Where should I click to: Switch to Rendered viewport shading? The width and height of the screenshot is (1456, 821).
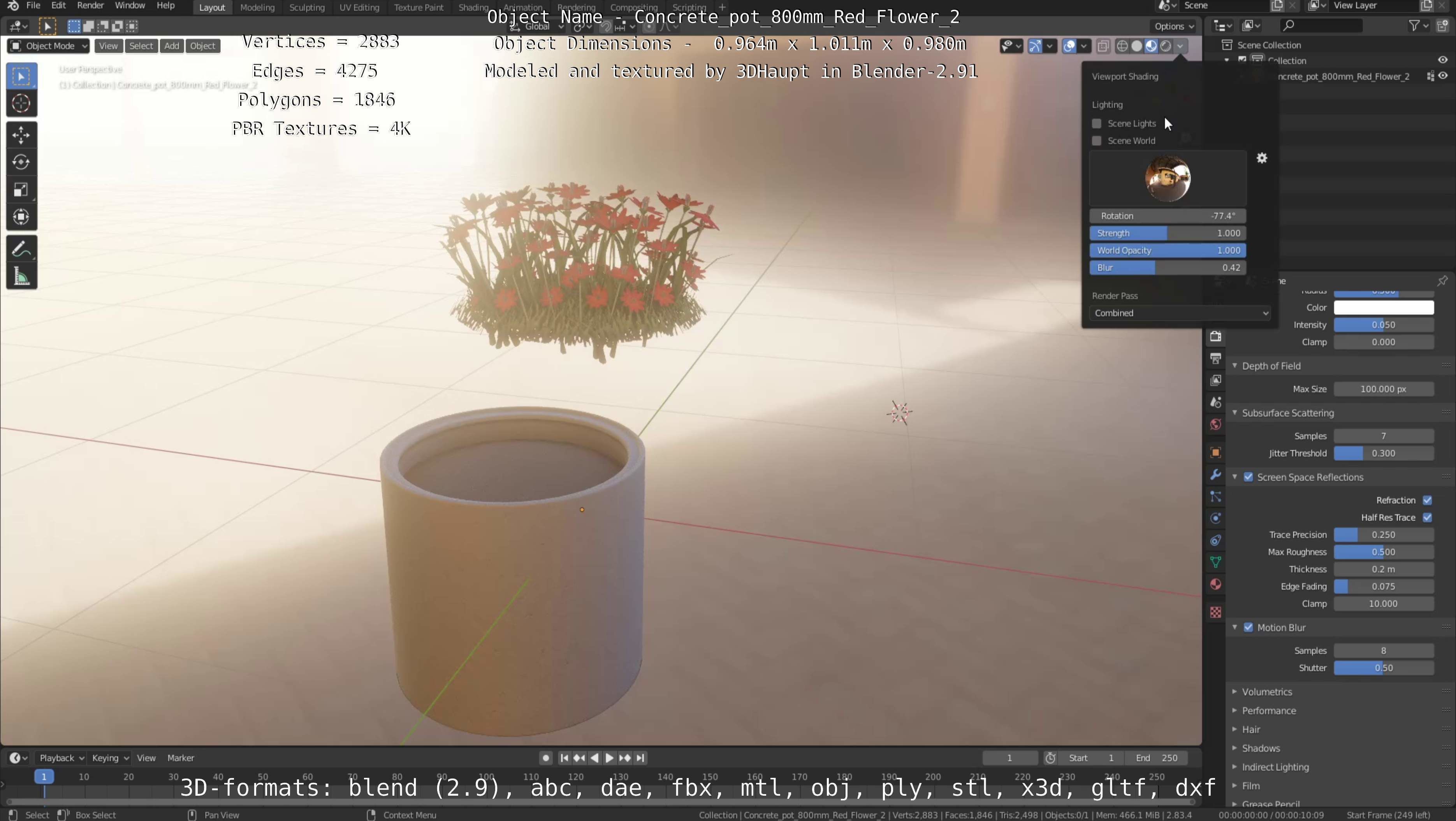point(1166,46)
